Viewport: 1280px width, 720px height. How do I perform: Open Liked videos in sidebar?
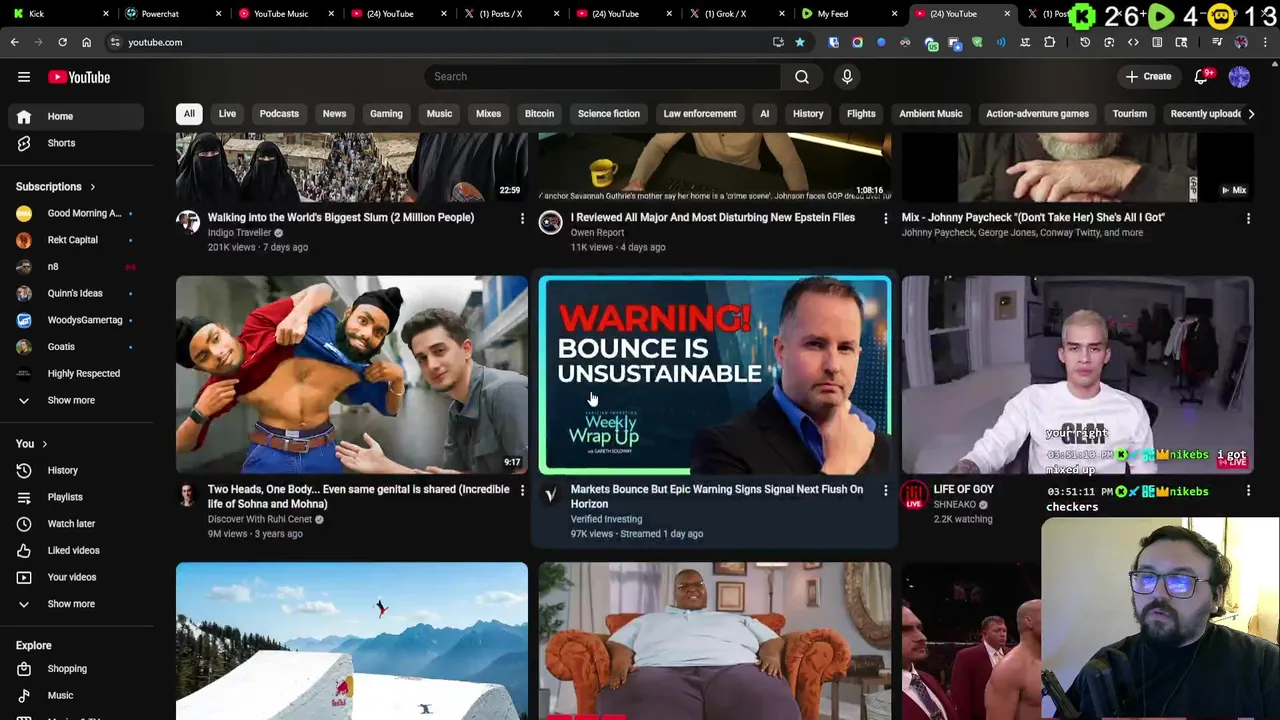coord(76,550)
